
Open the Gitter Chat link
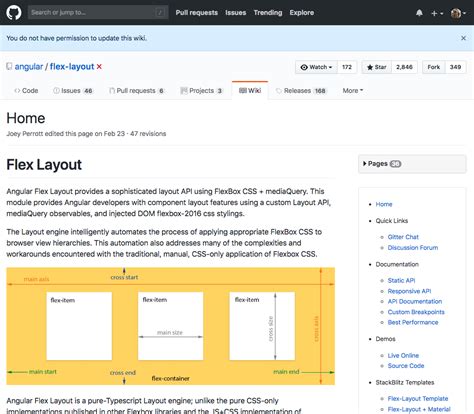pyautogui.click(x=403, y=237)
